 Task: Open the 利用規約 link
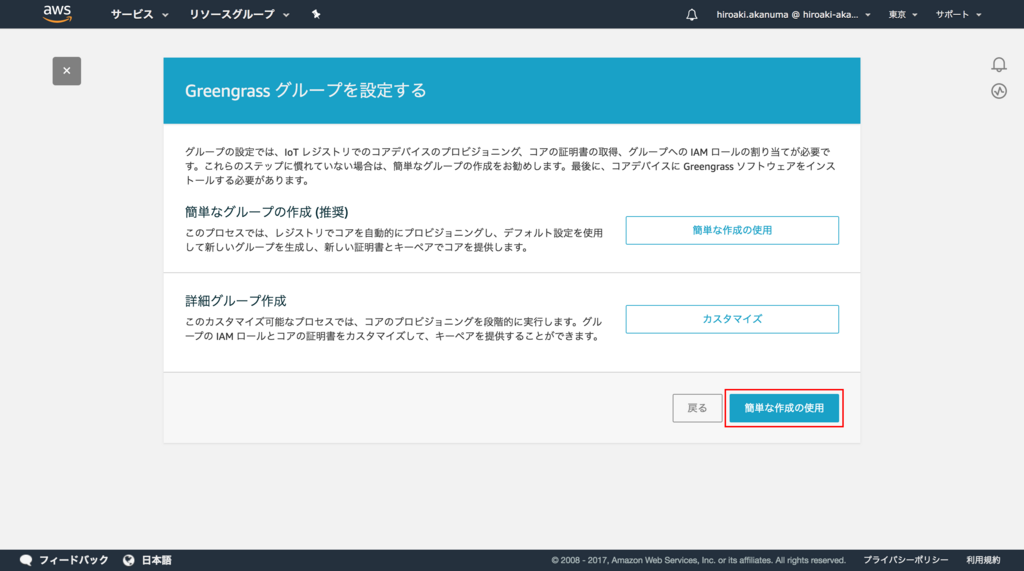point(983,560)
